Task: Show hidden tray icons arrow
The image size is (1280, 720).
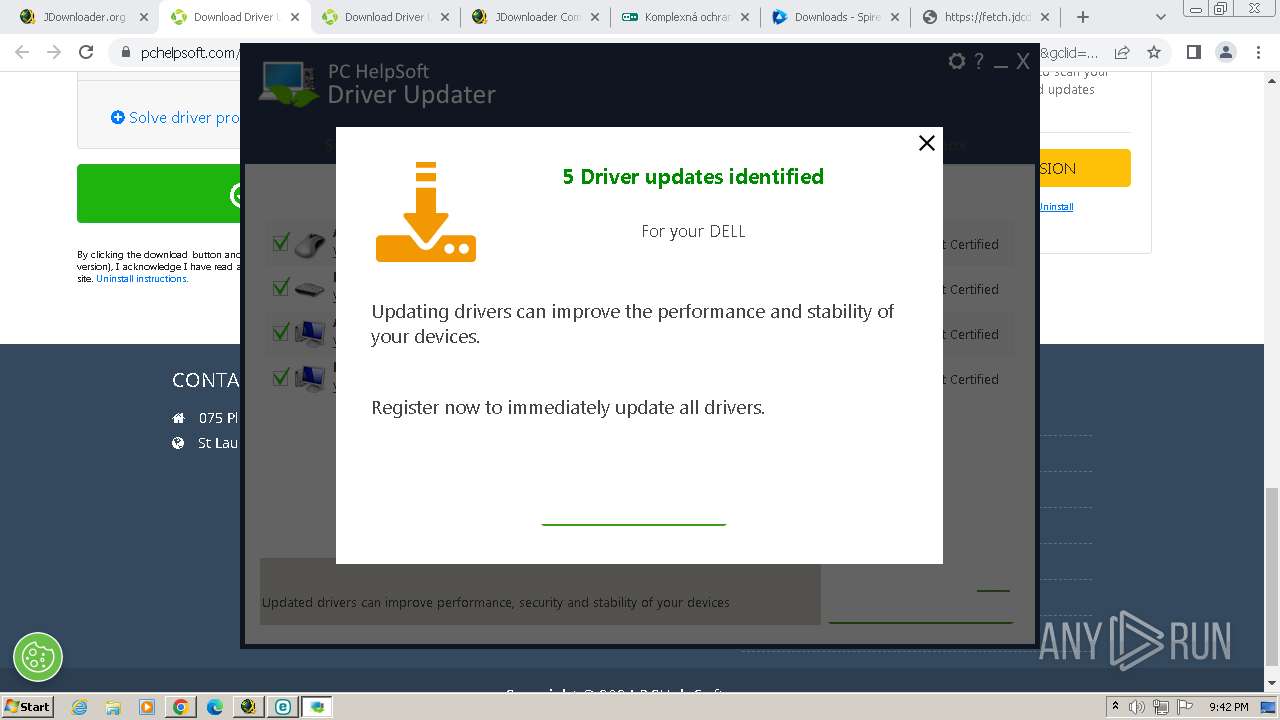Action: (x=1116, y=706)
